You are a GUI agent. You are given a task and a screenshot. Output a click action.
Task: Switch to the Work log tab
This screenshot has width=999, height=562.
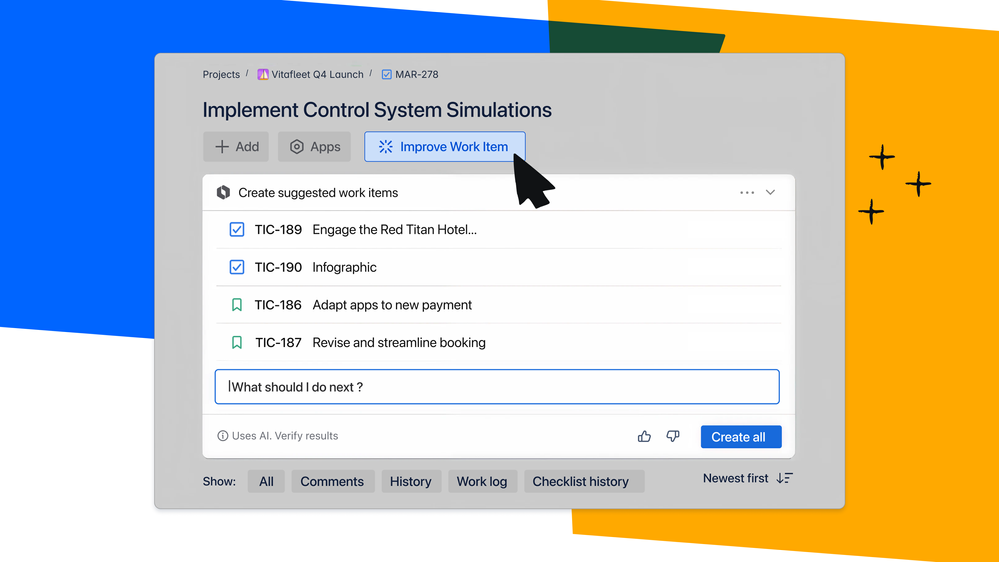482,482
